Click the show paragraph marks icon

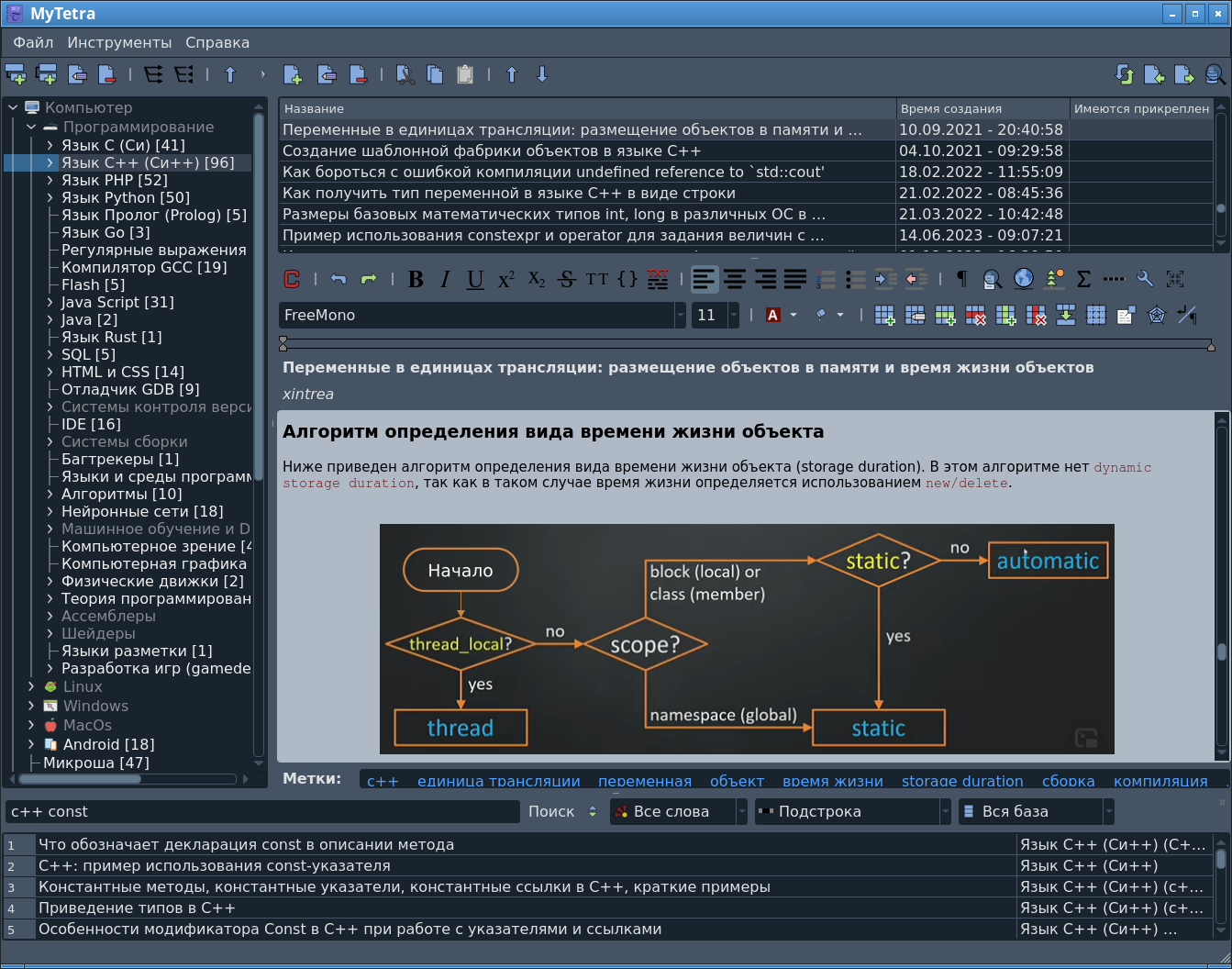point(961,279)
